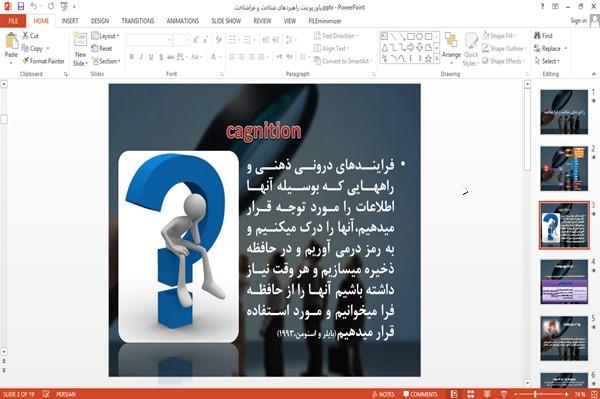Open the Shape Outline dropdown
Image resolution: width=600 pixels, height=399 pixels.
click(505, 48)
